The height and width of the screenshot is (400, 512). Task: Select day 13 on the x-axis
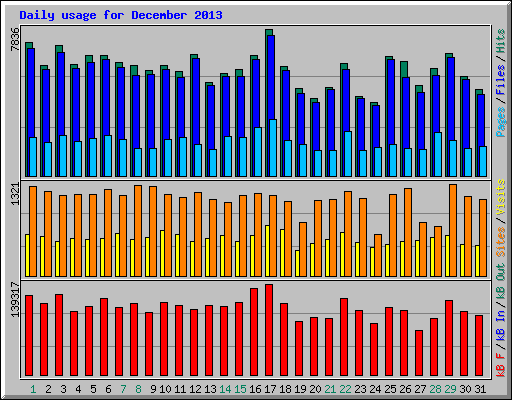210,389
